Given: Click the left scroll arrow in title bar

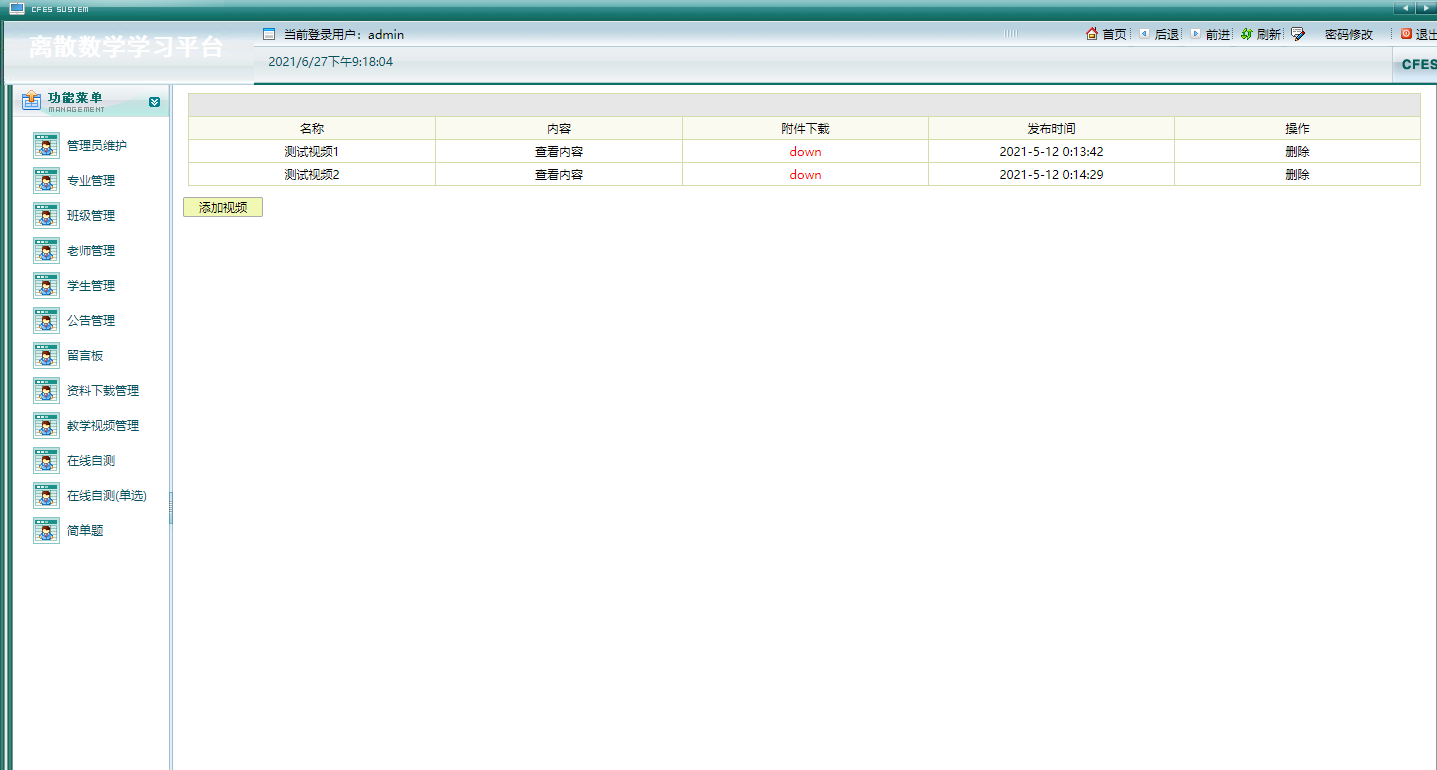Looking at the screenshot, I should tap(1406, 8).
